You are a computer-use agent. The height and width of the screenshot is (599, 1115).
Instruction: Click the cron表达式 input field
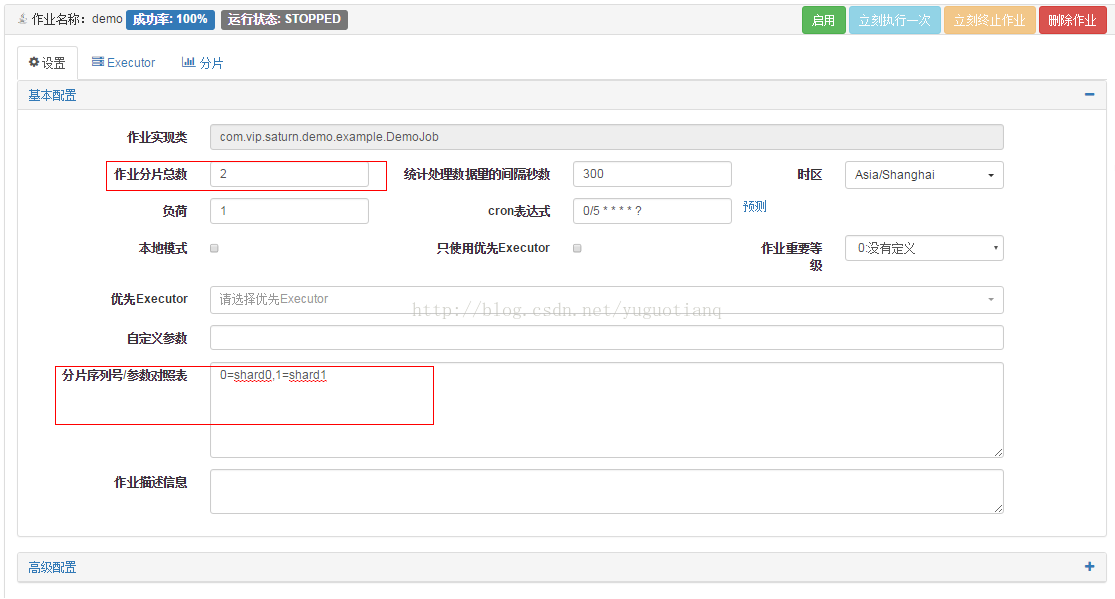tap(652, 211)
